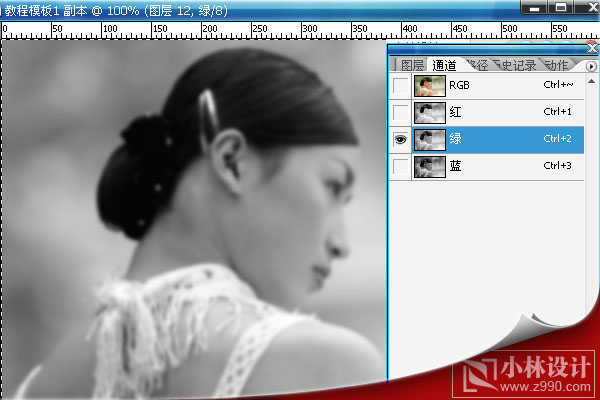Click the channels panel scroll up arrow
The height and width of the screenshot is (400, 600).
(x=591, y=81)
